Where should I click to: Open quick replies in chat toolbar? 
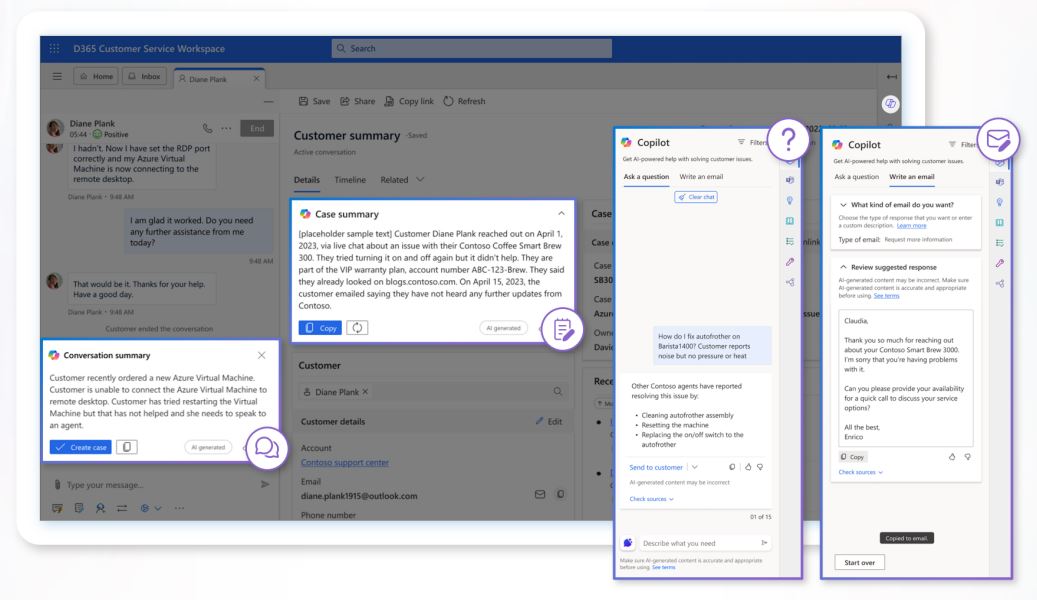point(58,508)
